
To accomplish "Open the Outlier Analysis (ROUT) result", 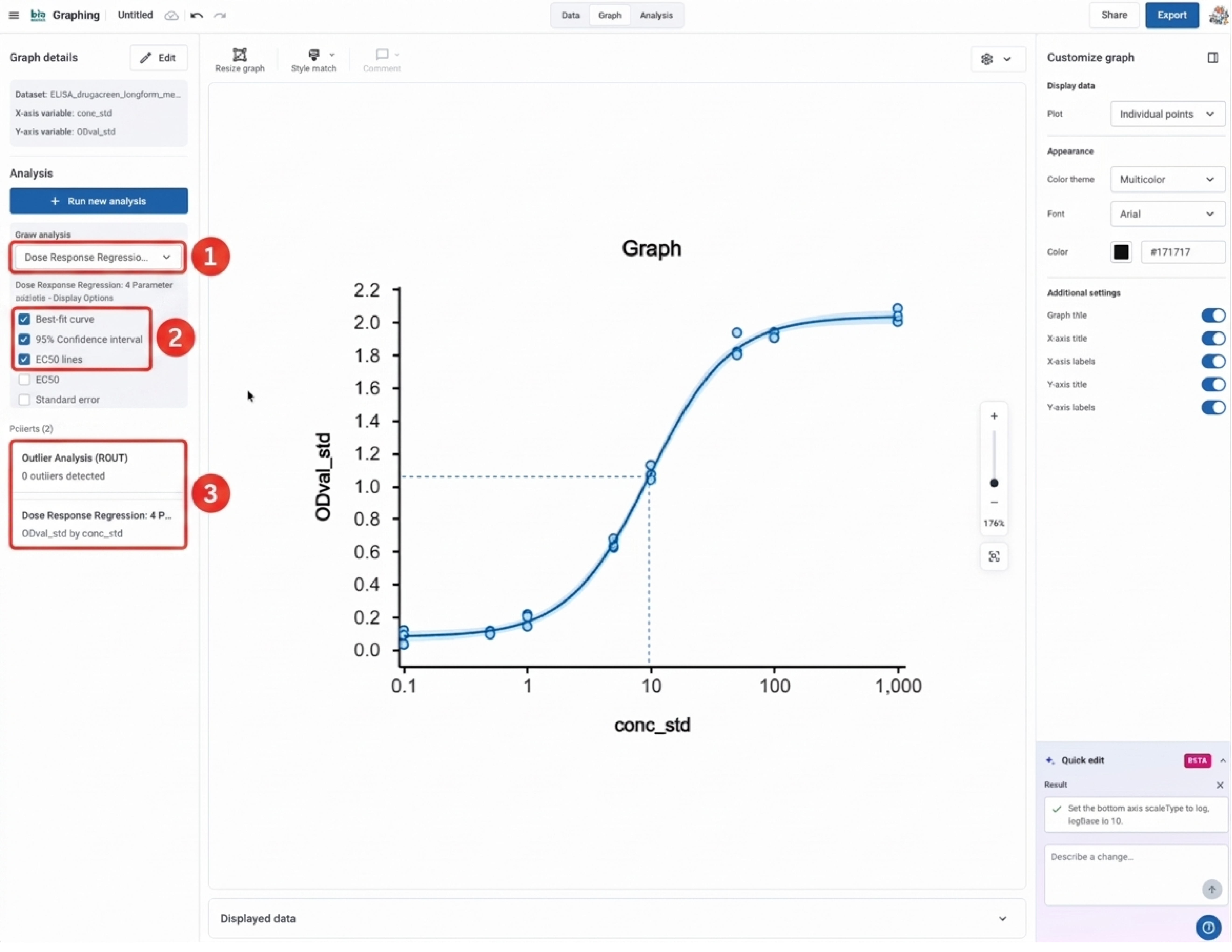I will tap(99, 467).
